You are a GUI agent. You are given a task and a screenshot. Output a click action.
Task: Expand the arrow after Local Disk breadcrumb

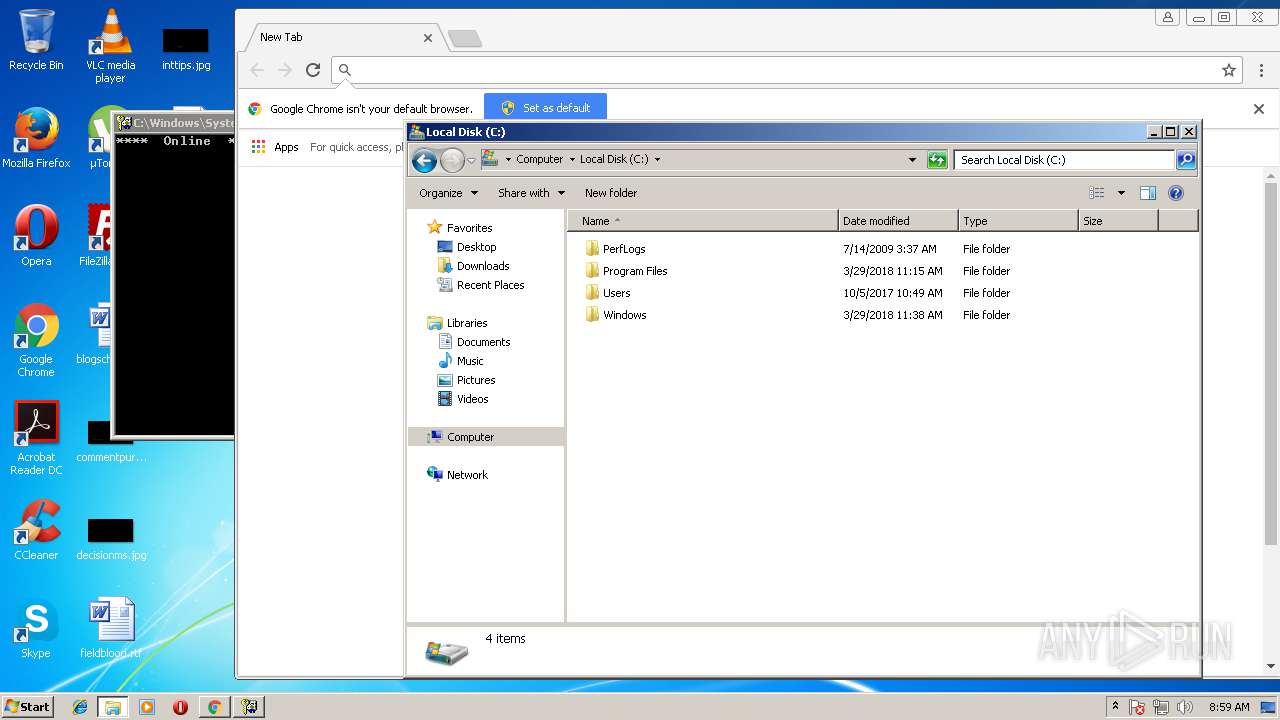click(657, 159)
